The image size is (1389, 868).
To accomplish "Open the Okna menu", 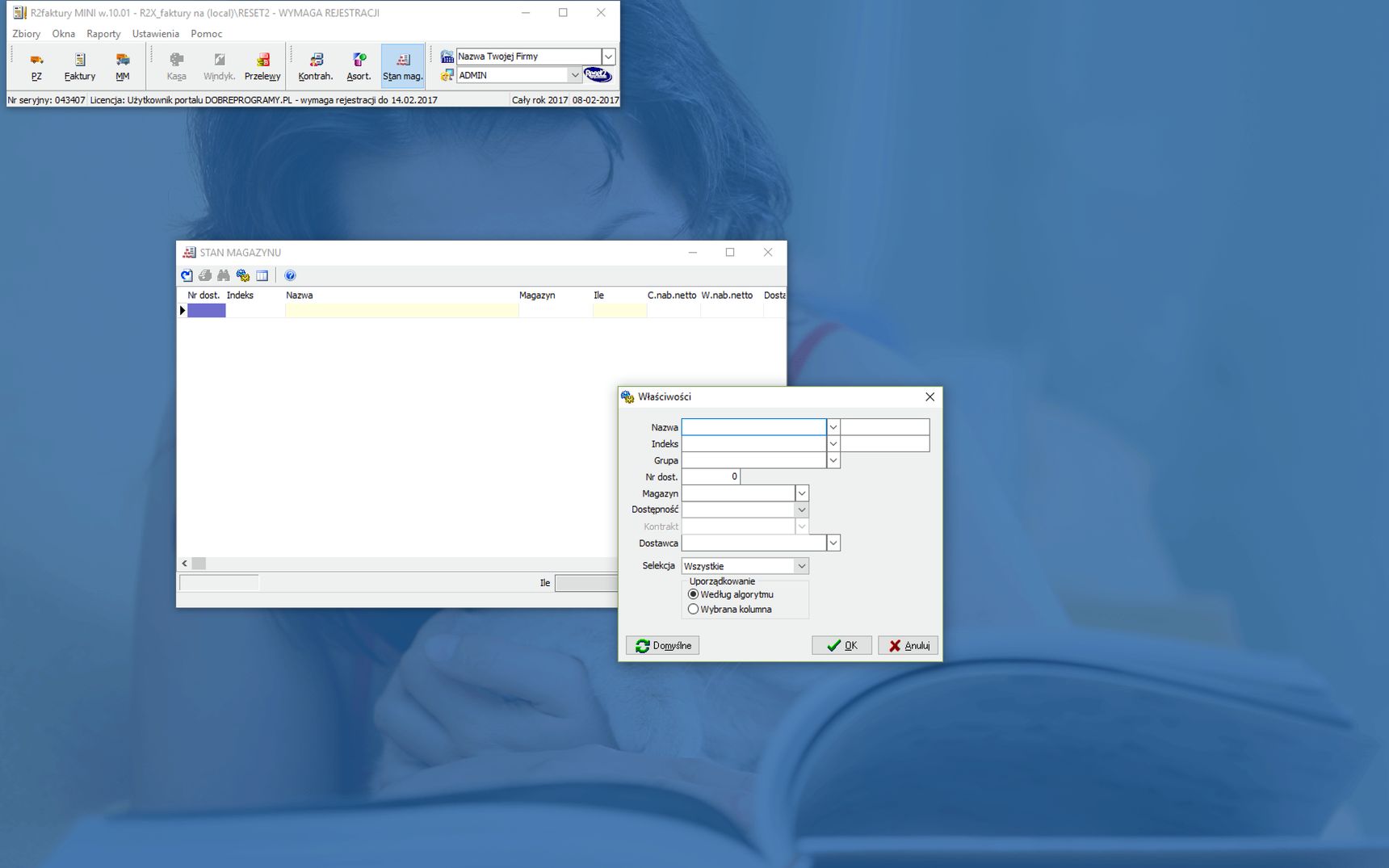I will 64,34.
